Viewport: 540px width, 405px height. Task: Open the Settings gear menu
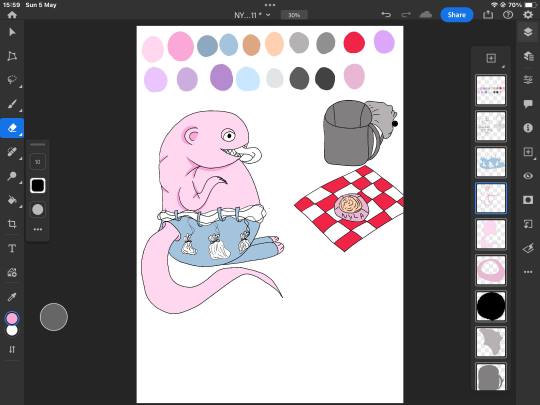[x=528, y=15]
